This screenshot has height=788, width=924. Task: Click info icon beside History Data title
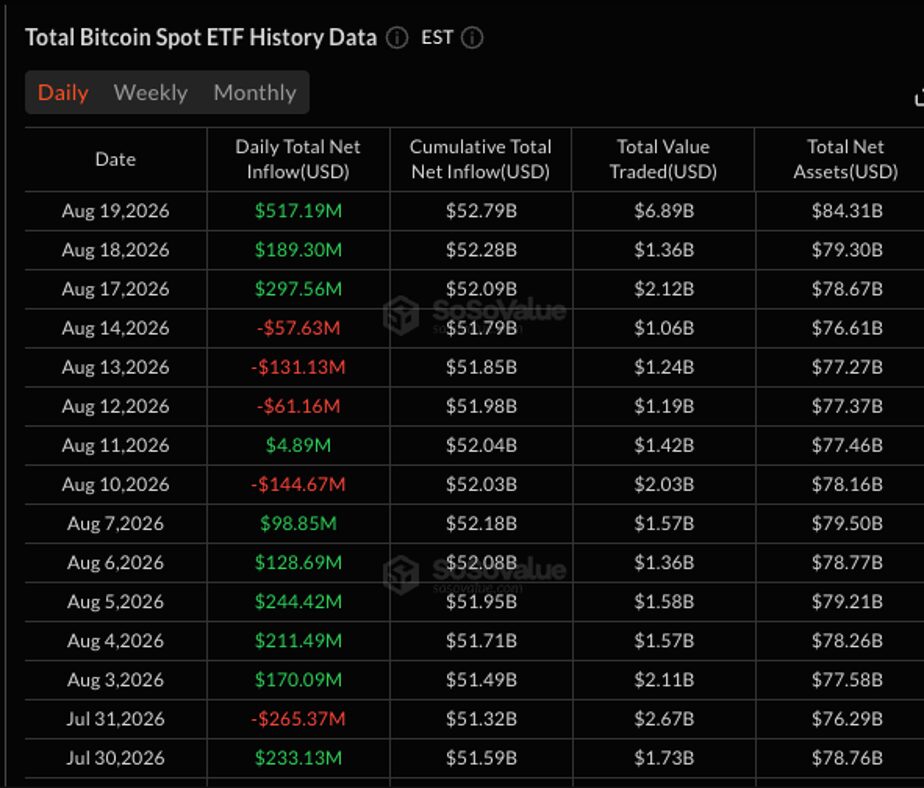point(397,38)
